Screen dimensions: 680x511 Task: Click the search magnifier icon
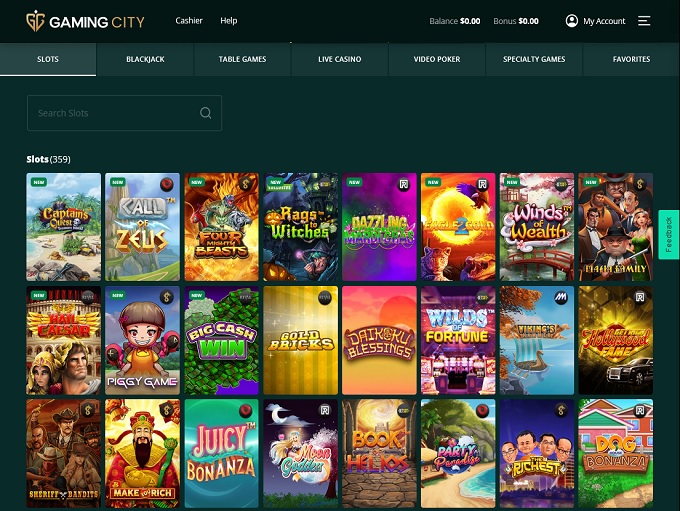(x=206, y=113)
